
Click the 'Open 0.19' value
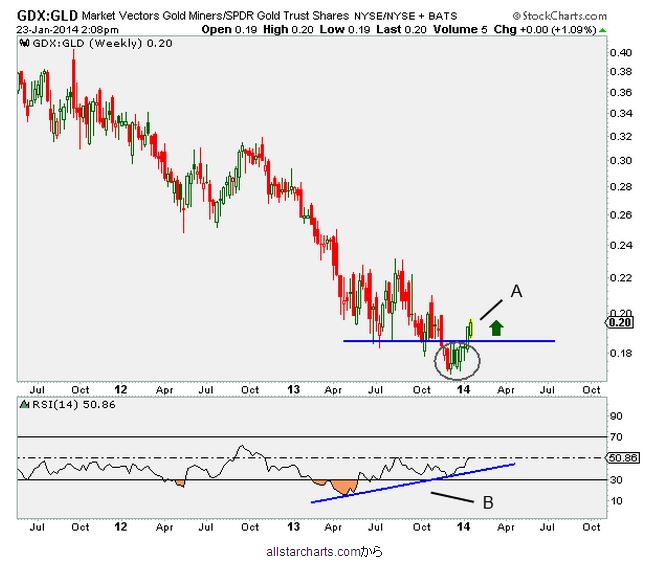click(x=229, y=30)
